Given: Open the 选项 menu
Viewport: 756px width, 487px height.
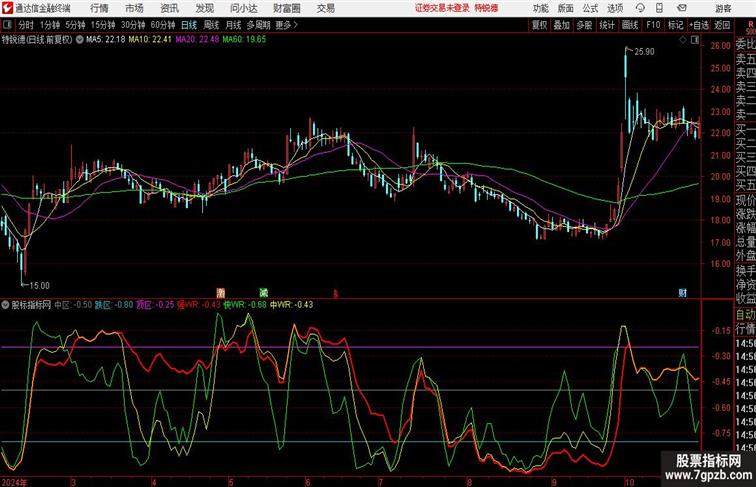Looking at the screenshot, I should (x=615, y=8).
